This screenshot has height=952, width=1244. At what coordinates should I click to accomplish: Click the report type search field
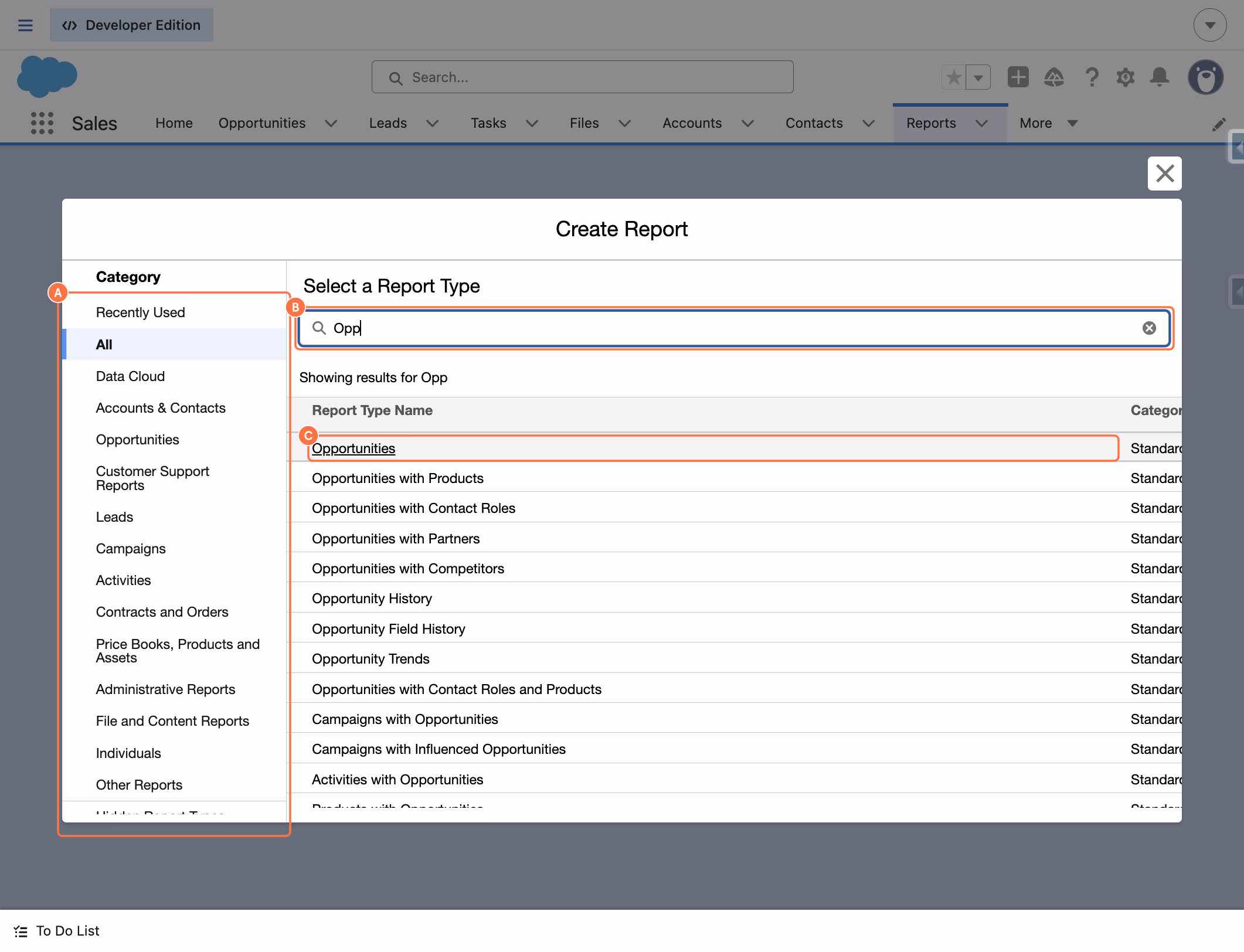(734, 328)
